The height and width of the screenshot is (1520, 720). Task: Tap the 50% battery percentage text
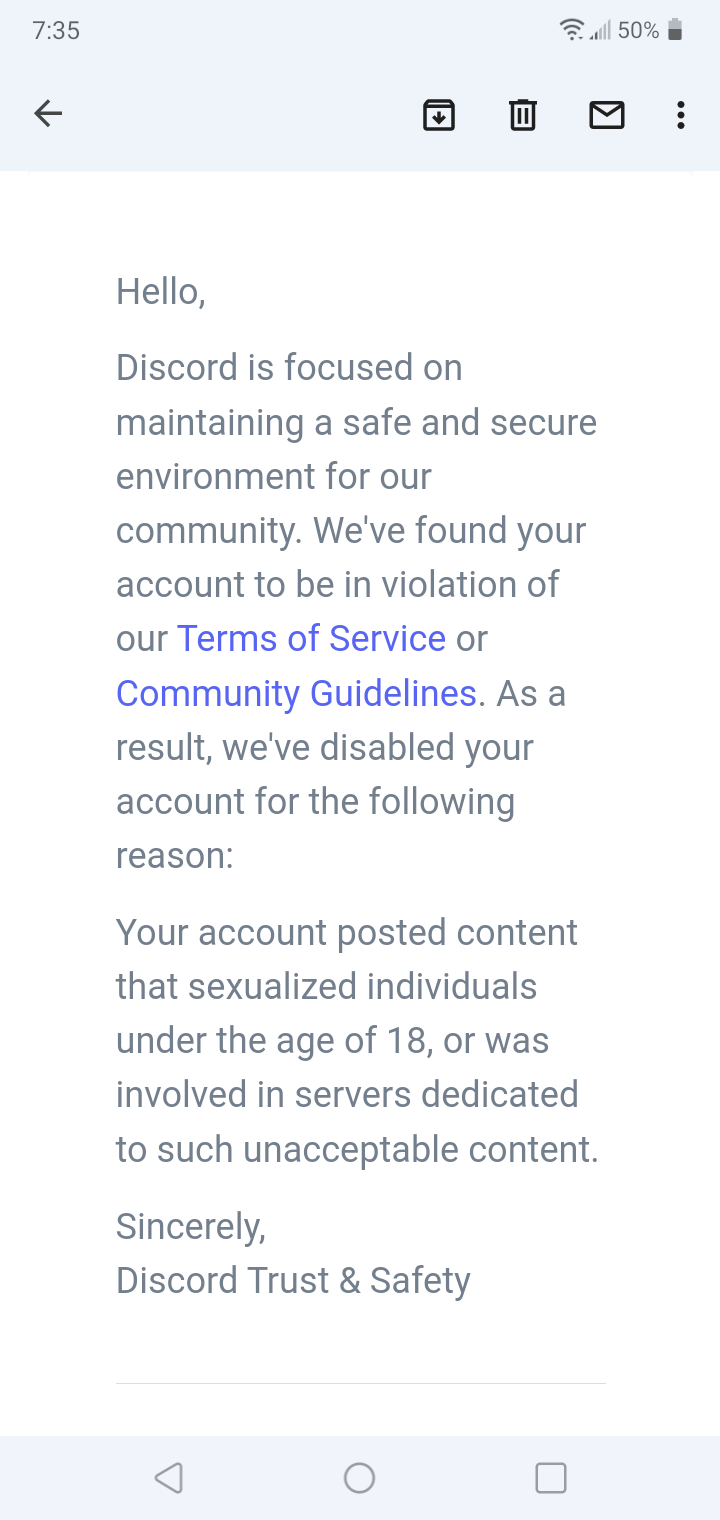pos(638,30)
